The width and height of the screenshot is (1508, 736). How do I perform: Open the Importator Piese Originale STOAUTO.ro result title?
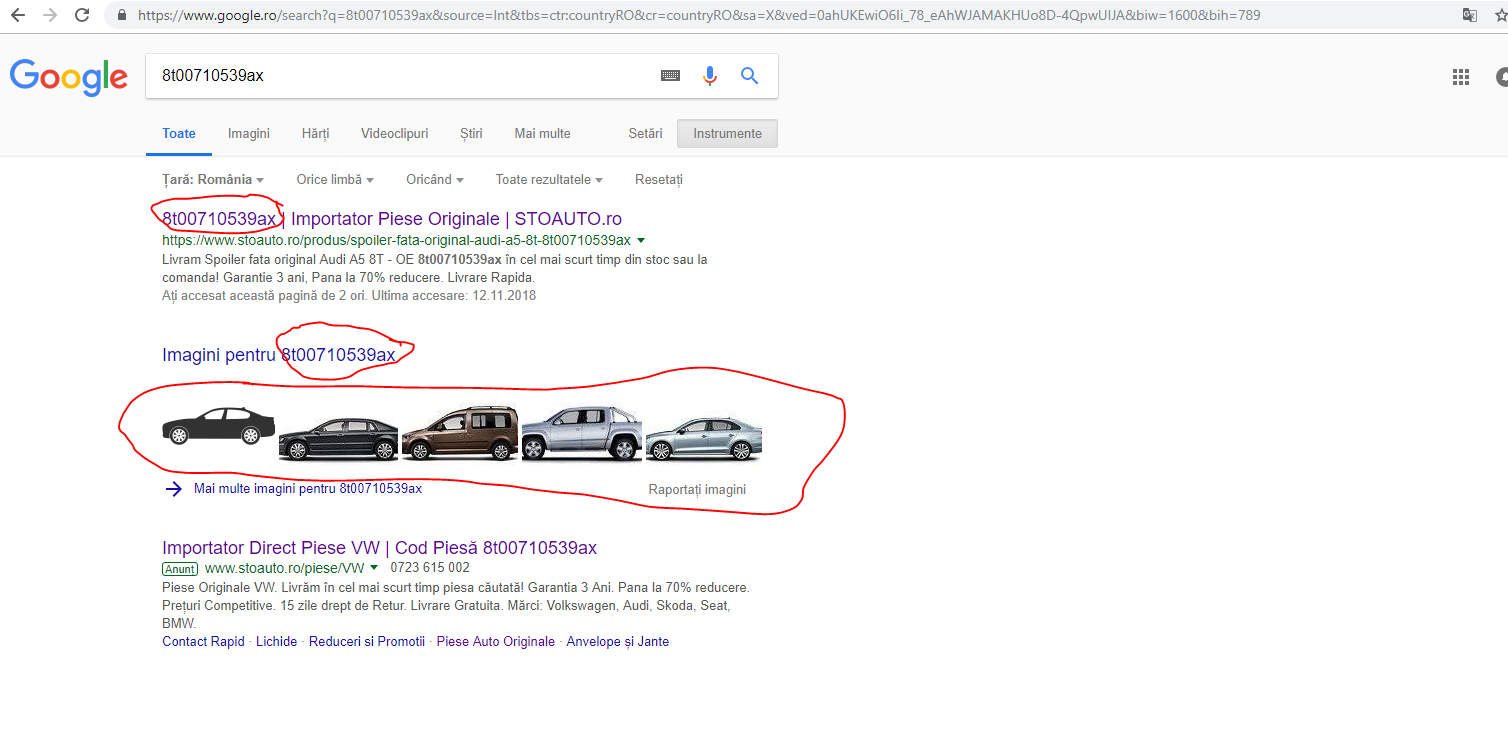392,219
